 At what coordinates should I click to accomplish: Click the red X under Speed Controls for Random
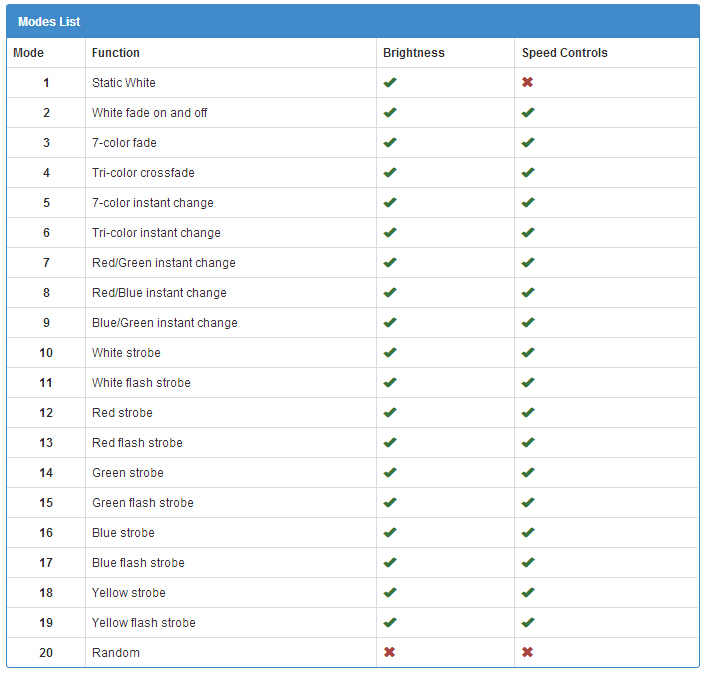[x=527, y=652]
